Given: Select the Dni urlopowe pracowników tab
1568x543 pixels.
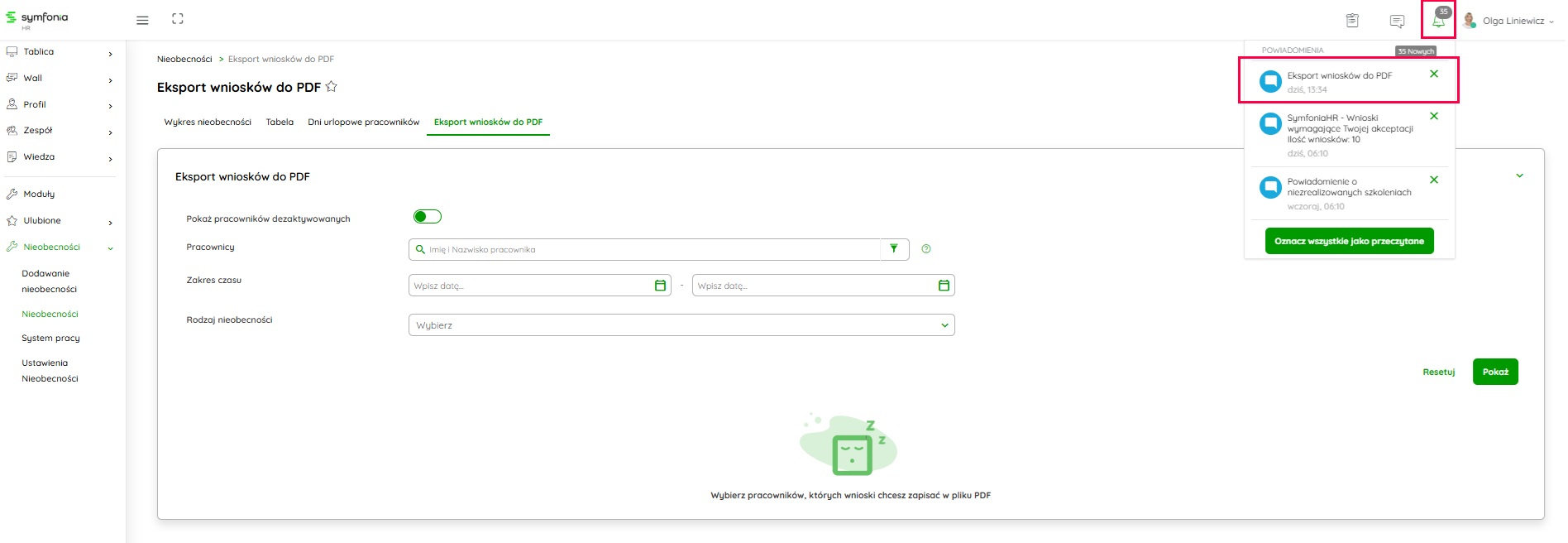Looking at the screenshot, I should pos(363,123).
